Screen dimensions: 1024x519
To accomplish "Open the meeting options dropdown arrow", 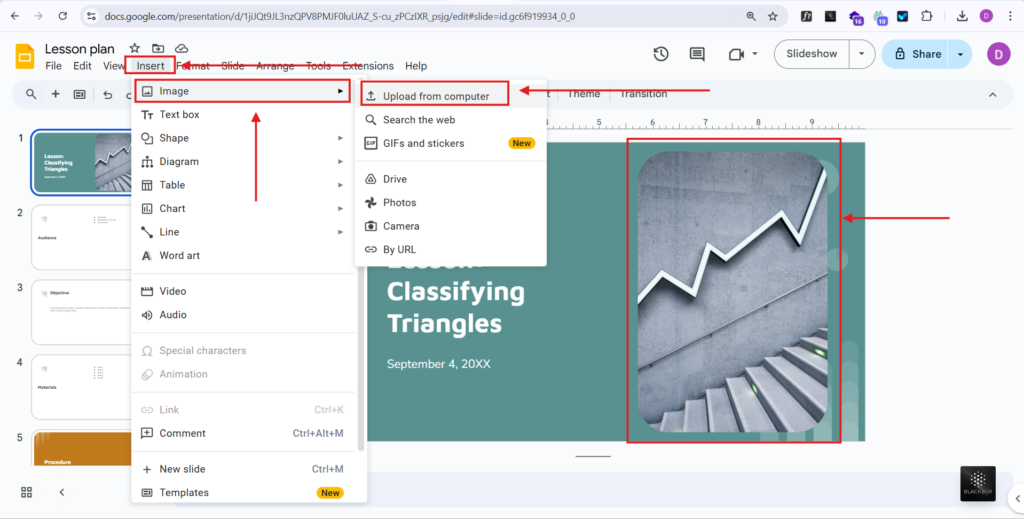I will tap(756, 54).
